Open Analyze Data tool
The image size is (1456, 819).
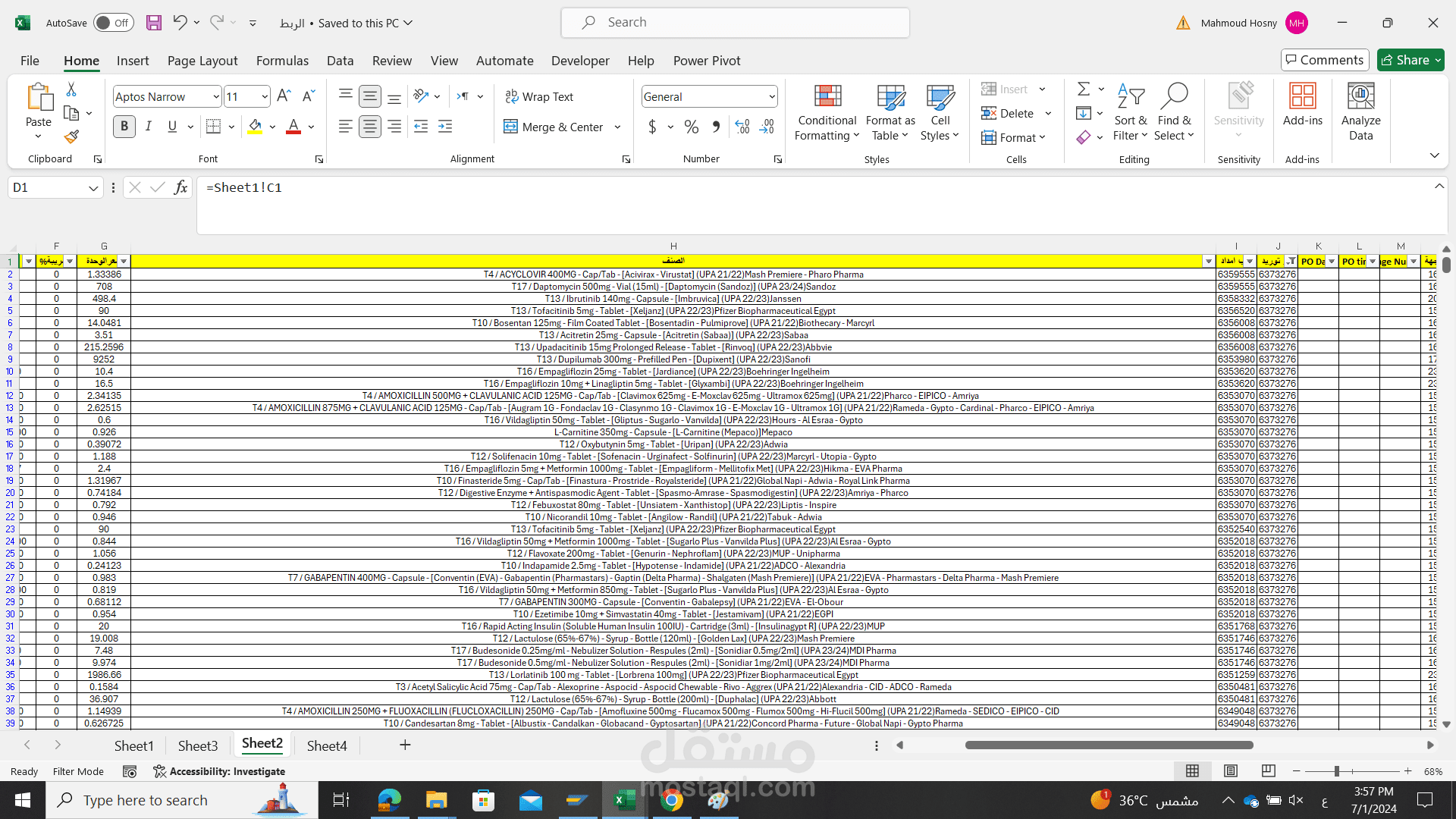(x=1361, y=112)
